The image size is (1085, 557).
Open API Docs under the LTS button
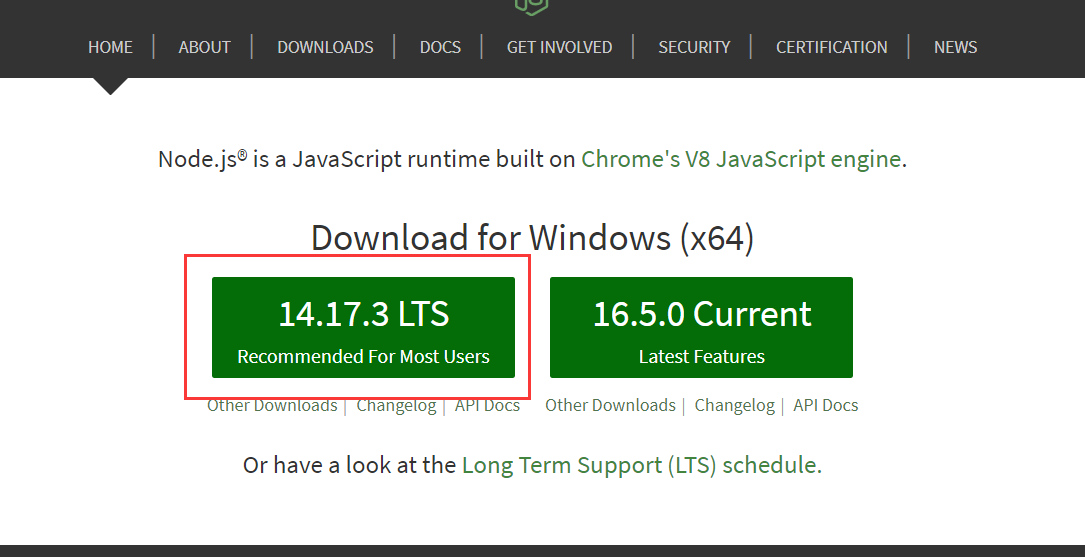(x=487, y=405)
